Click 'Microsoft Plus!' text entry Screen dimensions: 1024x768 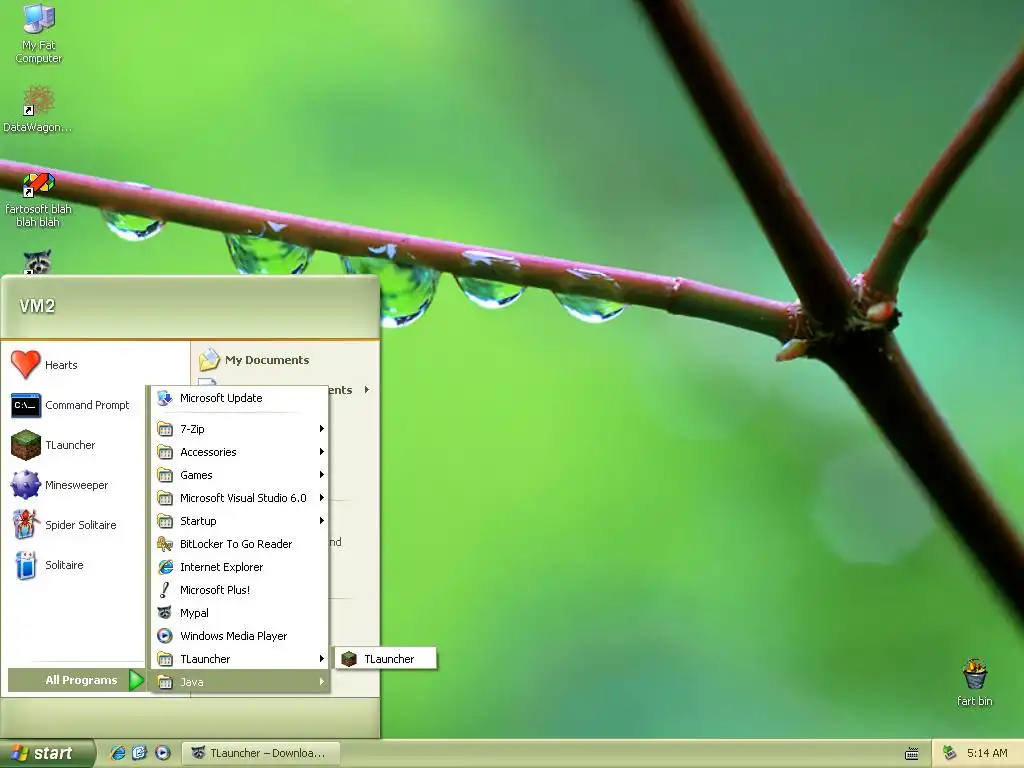coord(215,590)
